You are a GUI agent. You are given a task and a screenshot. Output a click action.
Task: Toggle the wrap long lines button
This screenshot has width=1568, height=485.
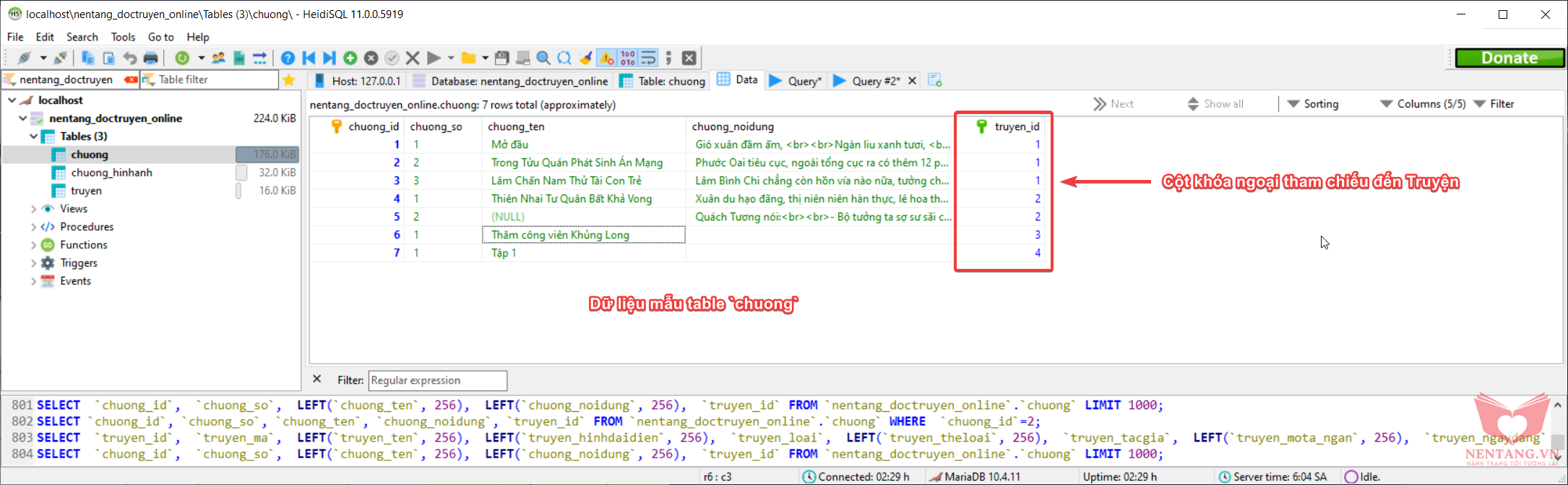648,58
